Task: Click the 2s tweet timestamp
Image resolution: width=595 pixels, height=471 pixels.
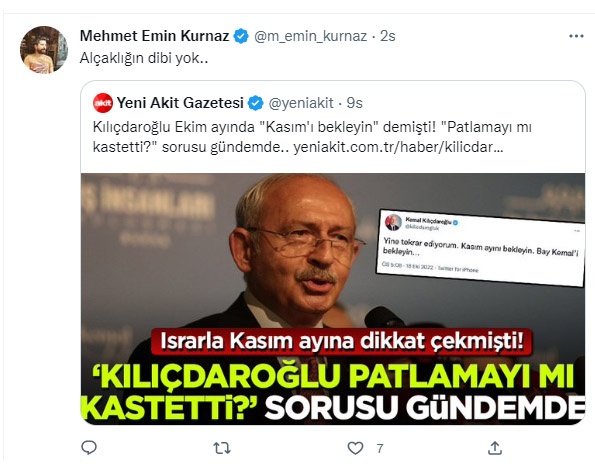Action: 388,36
